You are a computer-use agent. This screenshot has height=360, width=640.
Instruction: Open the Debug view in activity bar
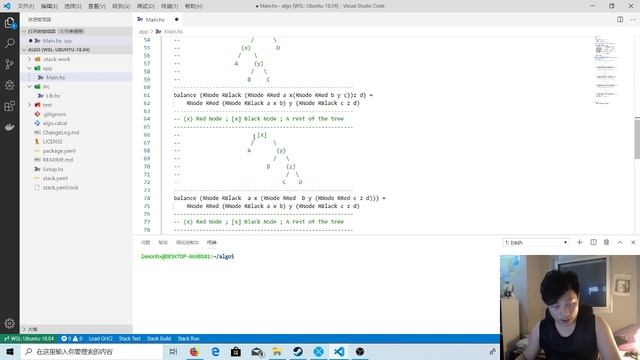[x=9, y=85]
